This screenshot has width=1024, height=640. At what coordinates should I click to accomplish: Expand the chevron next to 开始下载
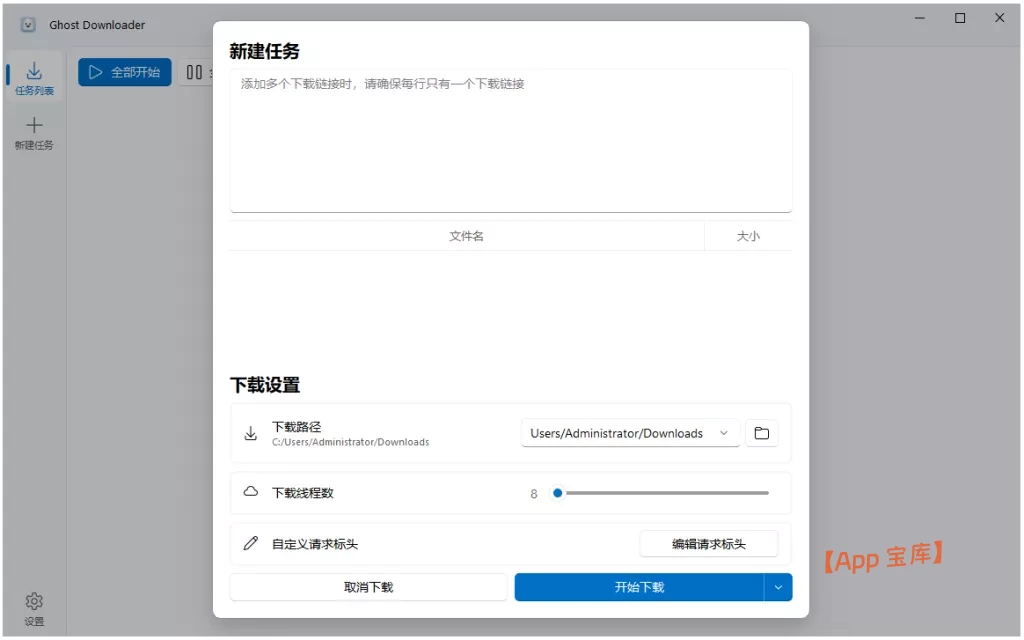point(778,587)
